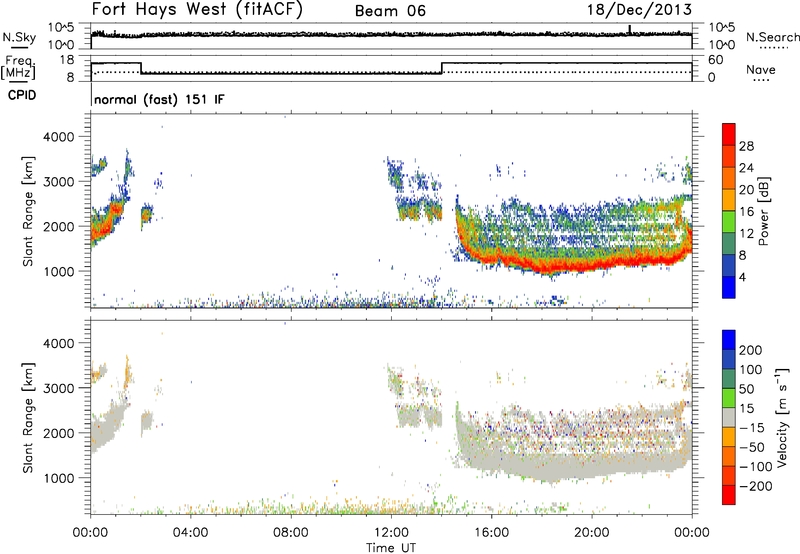This screenshot has width=800, height=554.
Task: Click the gray segment of the Velocity color bar
Action: 729,418
